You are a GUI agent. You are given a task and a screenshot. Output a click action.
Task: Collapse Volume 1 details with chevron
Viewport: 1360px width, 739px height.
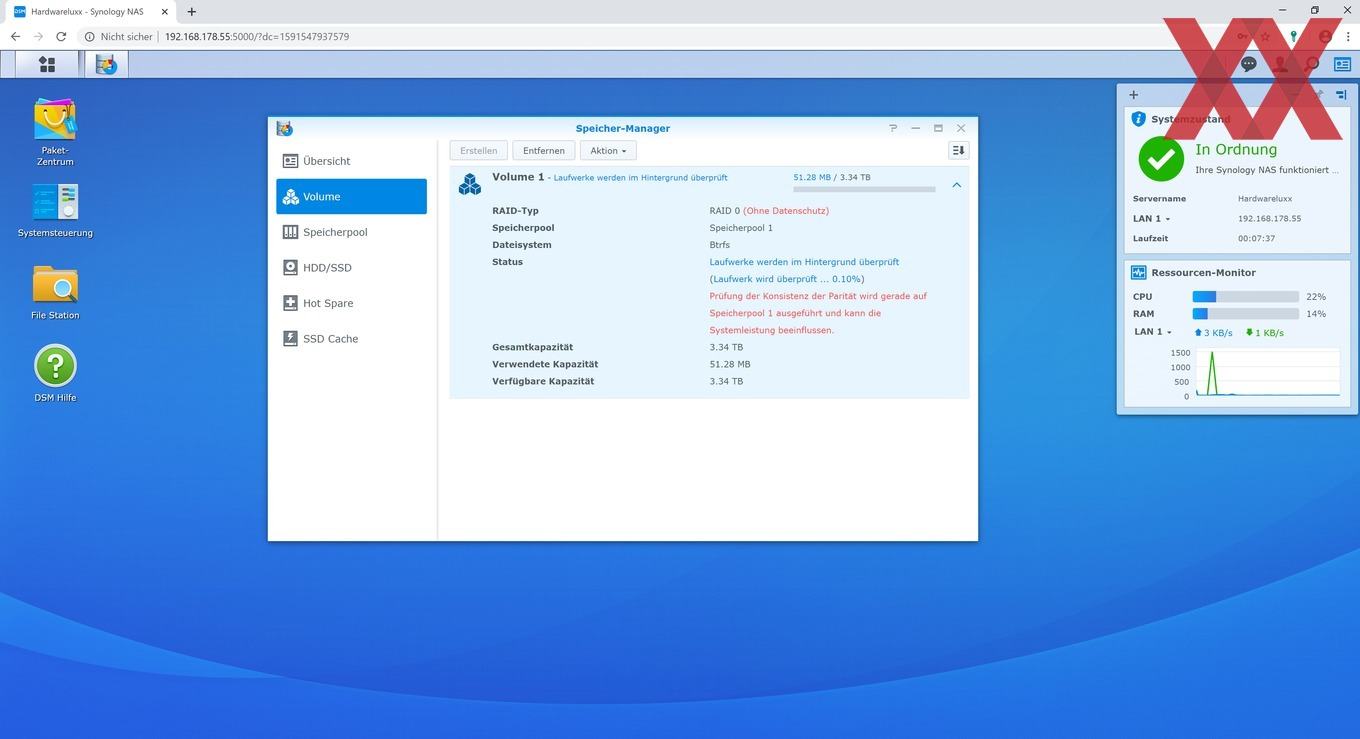957,185
